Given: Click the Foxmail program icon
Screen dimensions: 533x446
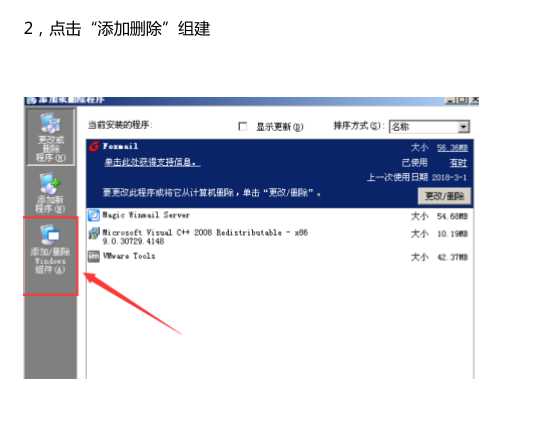Looking at the screenshot, I should tap(94, 147).
